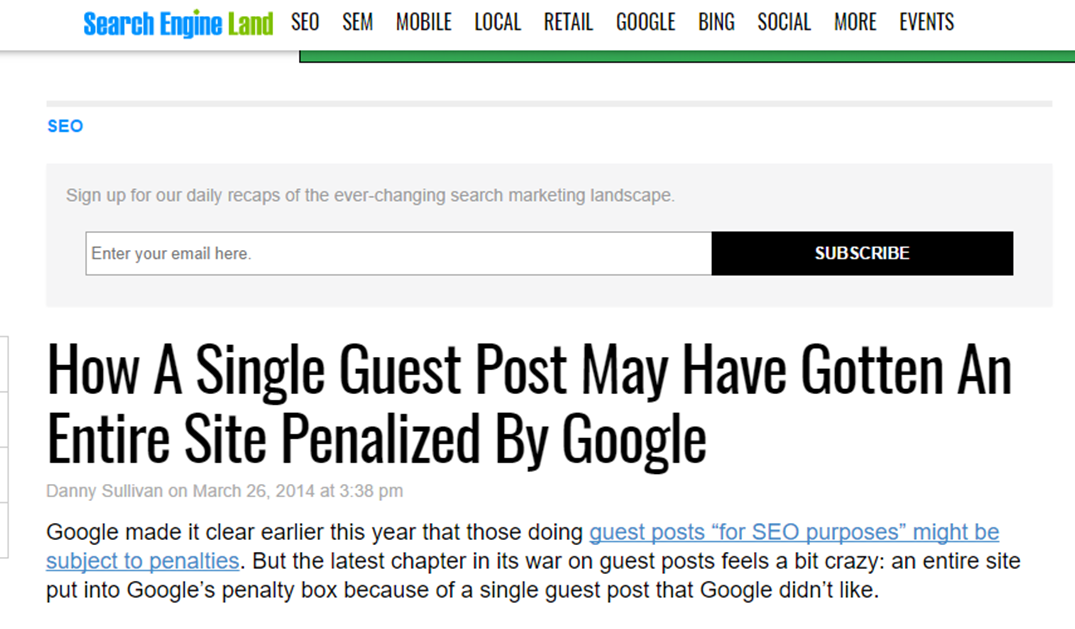Go to the LOCAL section
Image resolution: width=1075 pixels, height=629 pixels.
[x=498, y=22]
